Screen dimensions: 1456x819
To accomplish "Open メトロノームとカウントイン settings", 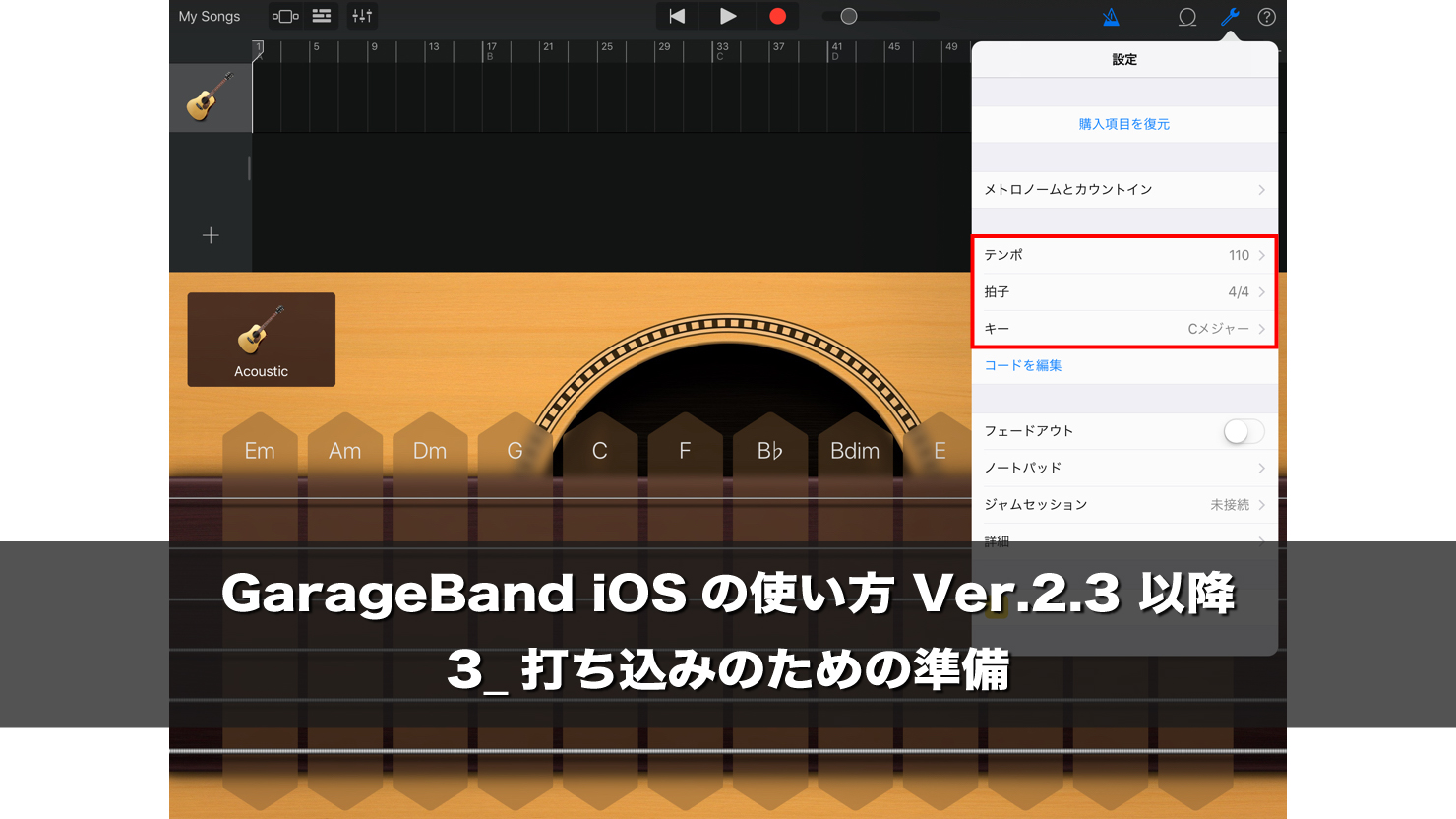I will 1124,189.
